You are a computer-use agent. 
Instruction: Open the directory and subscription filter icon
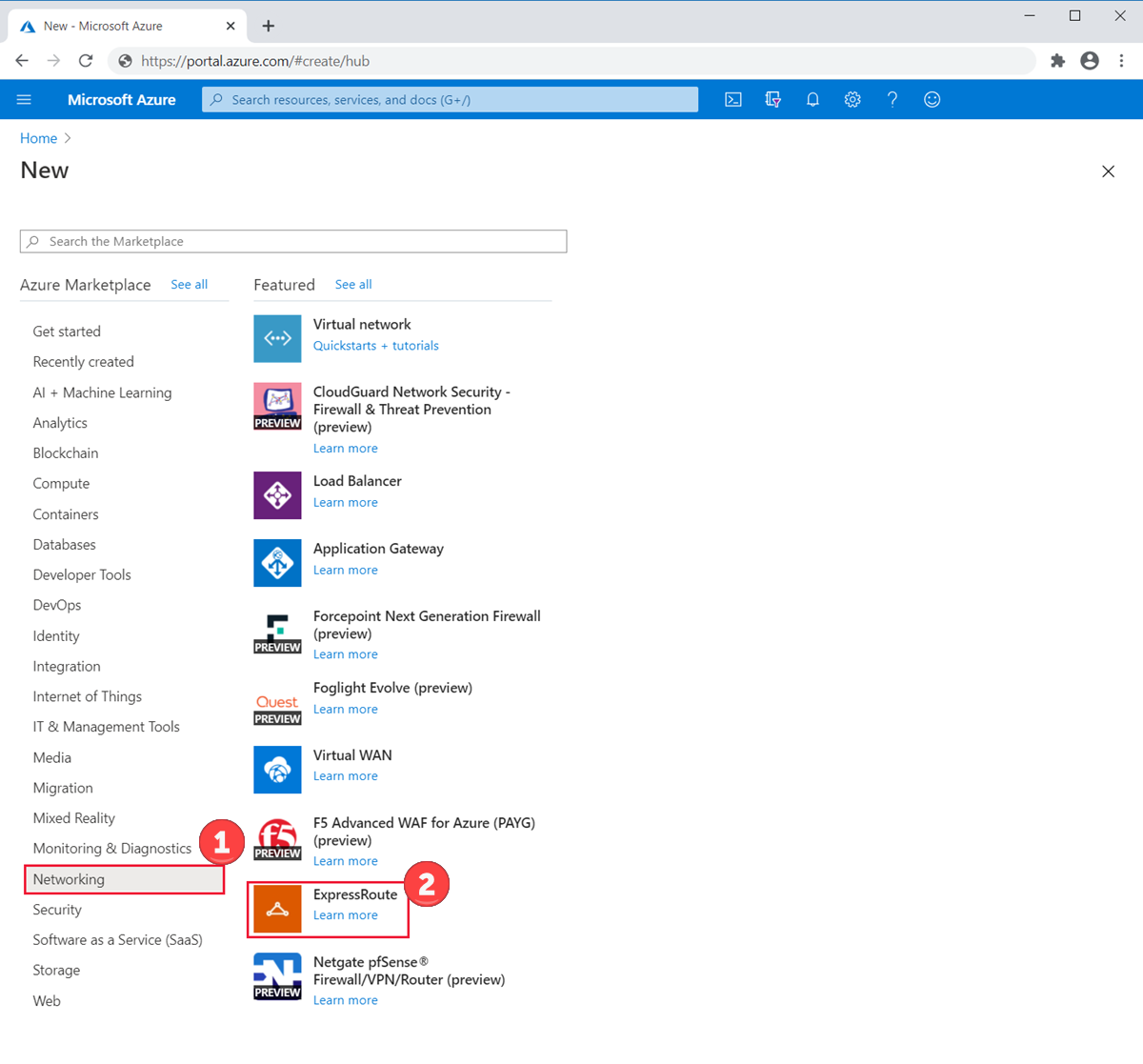click(x=772, y=99)
